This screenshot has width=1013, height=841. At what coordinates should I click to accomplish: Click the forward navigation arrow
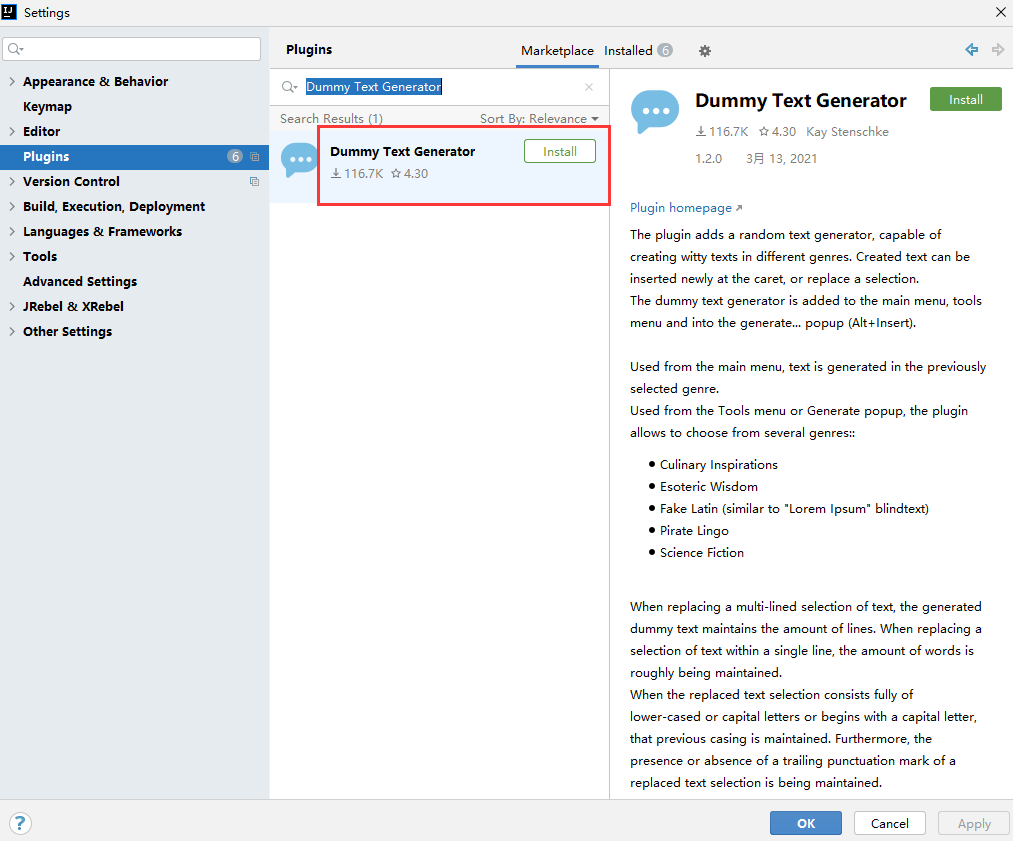coord(997,50)
